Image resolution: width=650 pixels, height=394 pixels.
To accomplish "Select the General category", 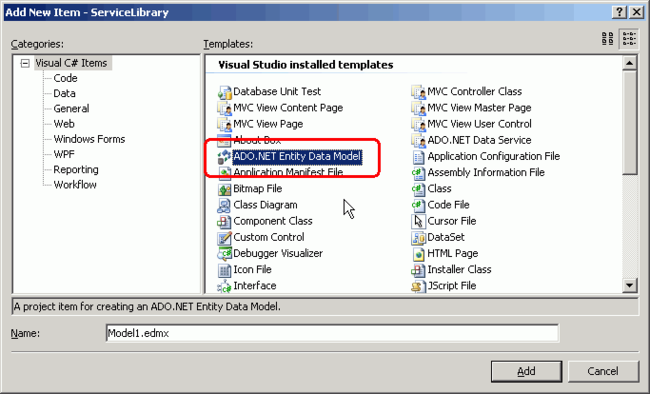I will point(71,109).
